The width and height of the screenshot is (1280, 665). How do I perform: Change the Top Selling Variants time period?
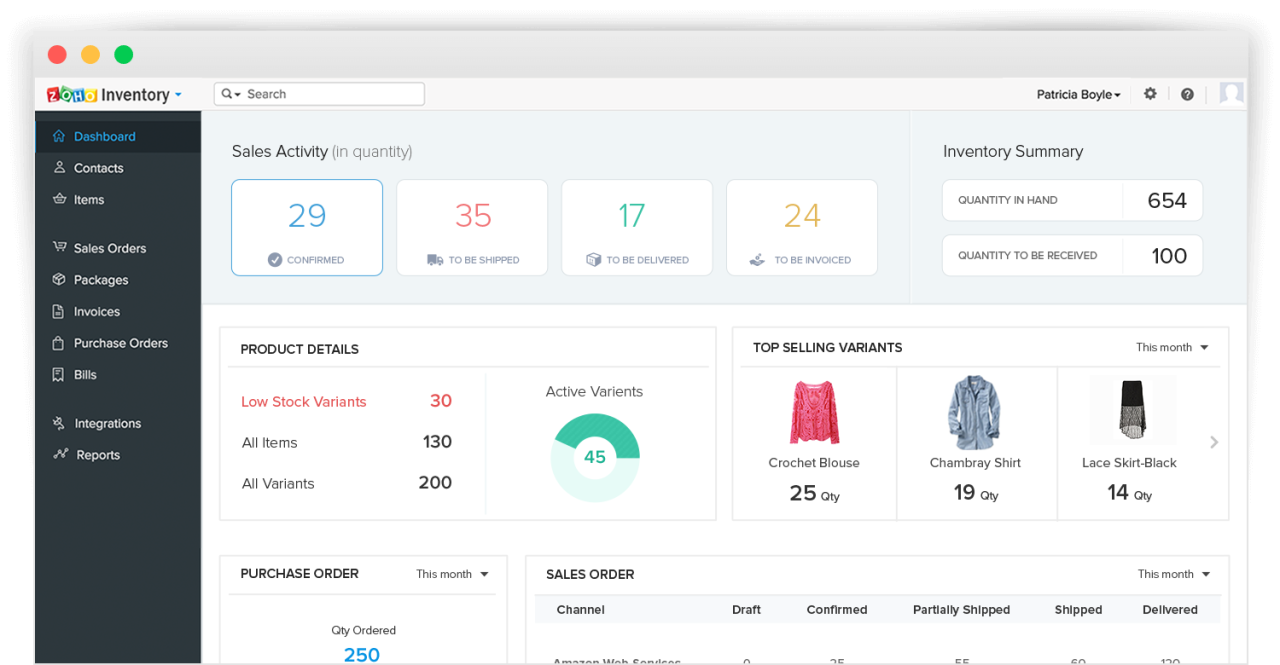tap(1171, 347)
